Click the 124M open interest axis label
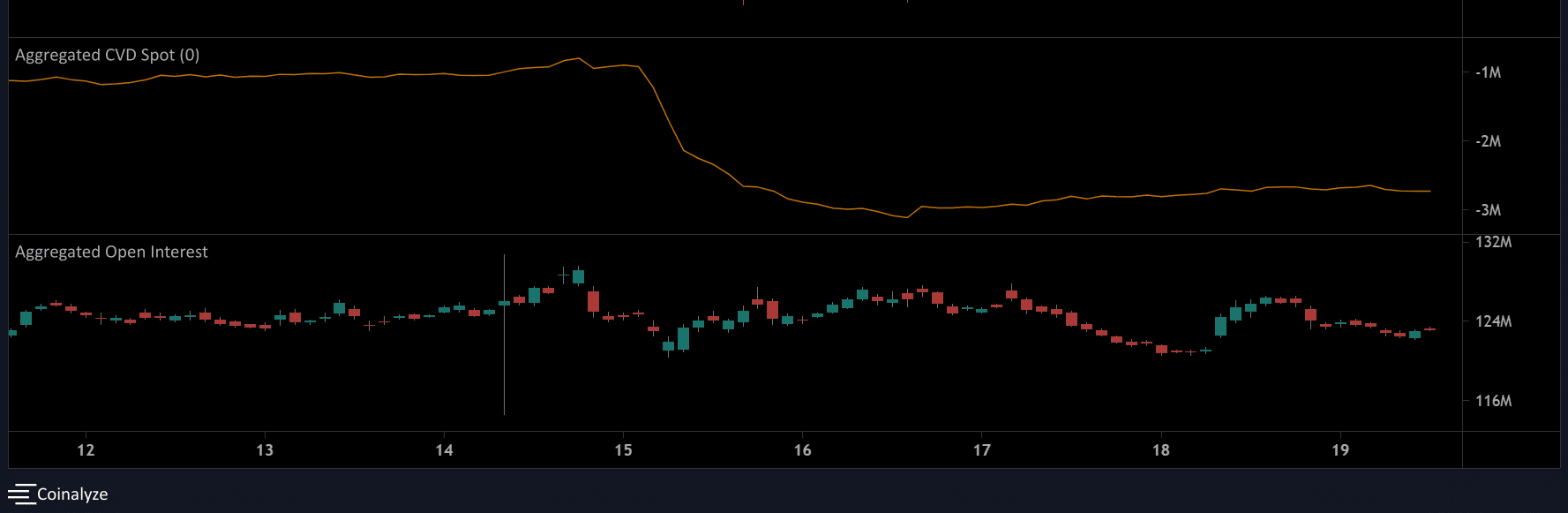This screenshot has width=1568, height=513. (x=1493, y=321)
